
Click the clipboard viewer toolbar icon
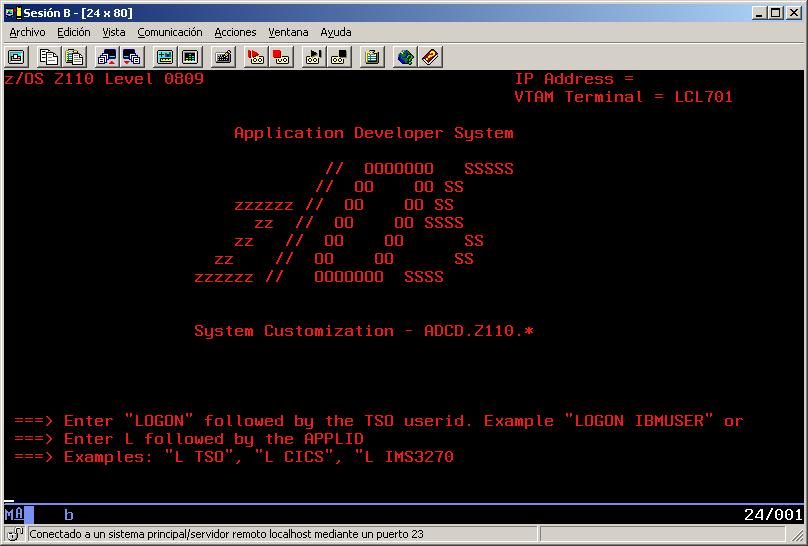(372, 57)
